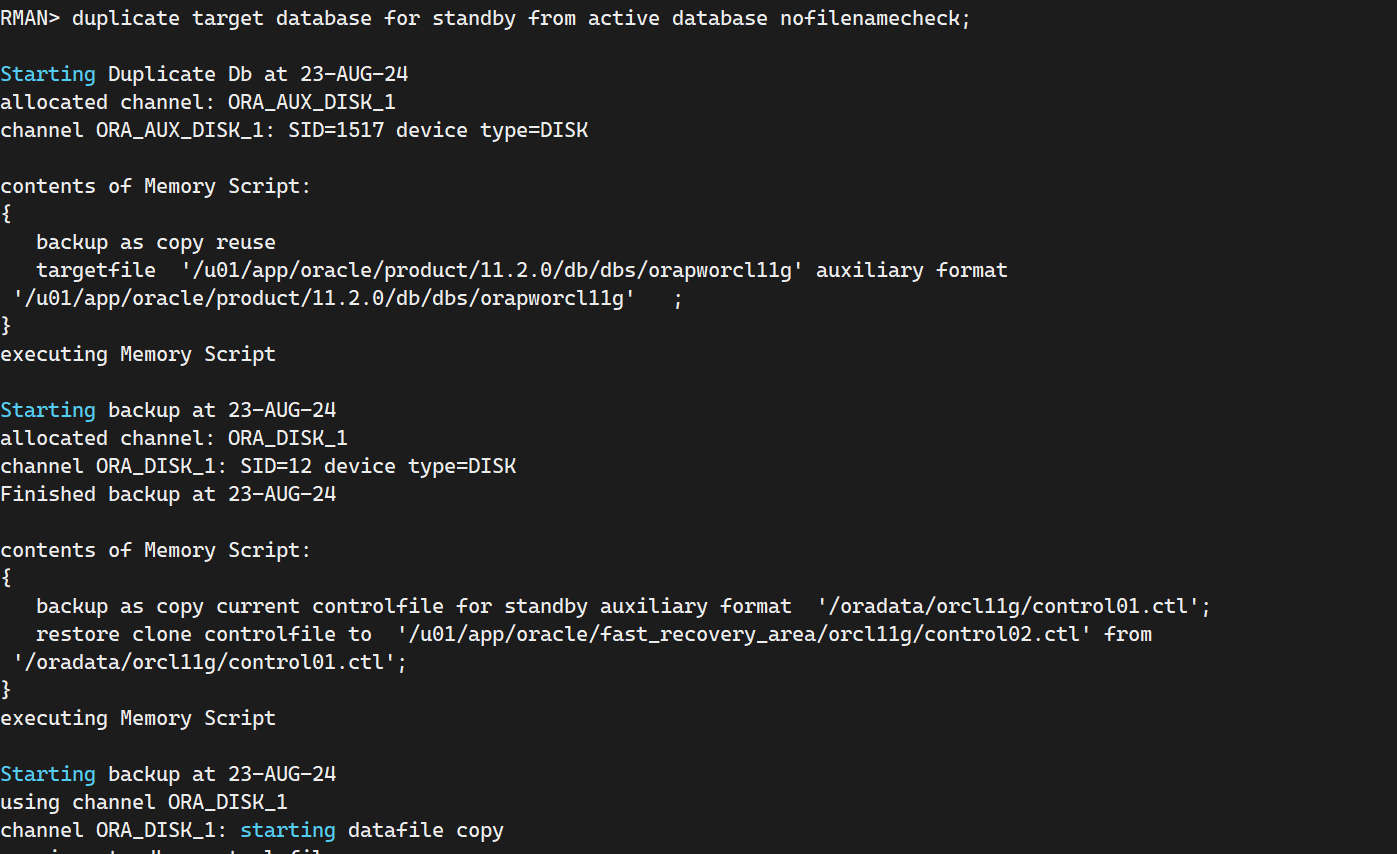Click "restore clone controlfile" text
This screenshot has width=1397, height=854.
(191, 634)
